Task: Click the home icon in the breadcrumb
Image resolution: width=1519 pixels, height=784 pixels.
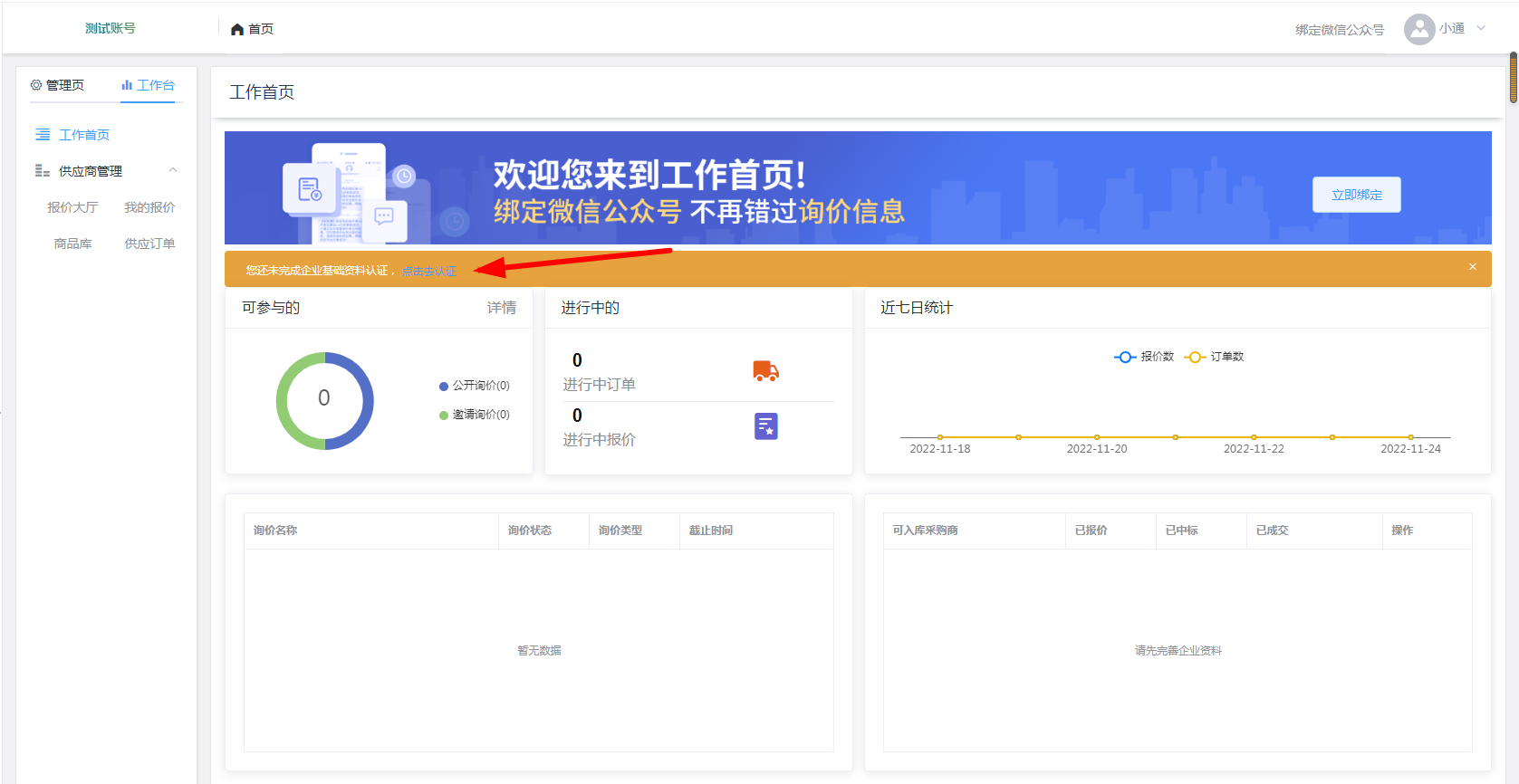Action: [237, 30]
